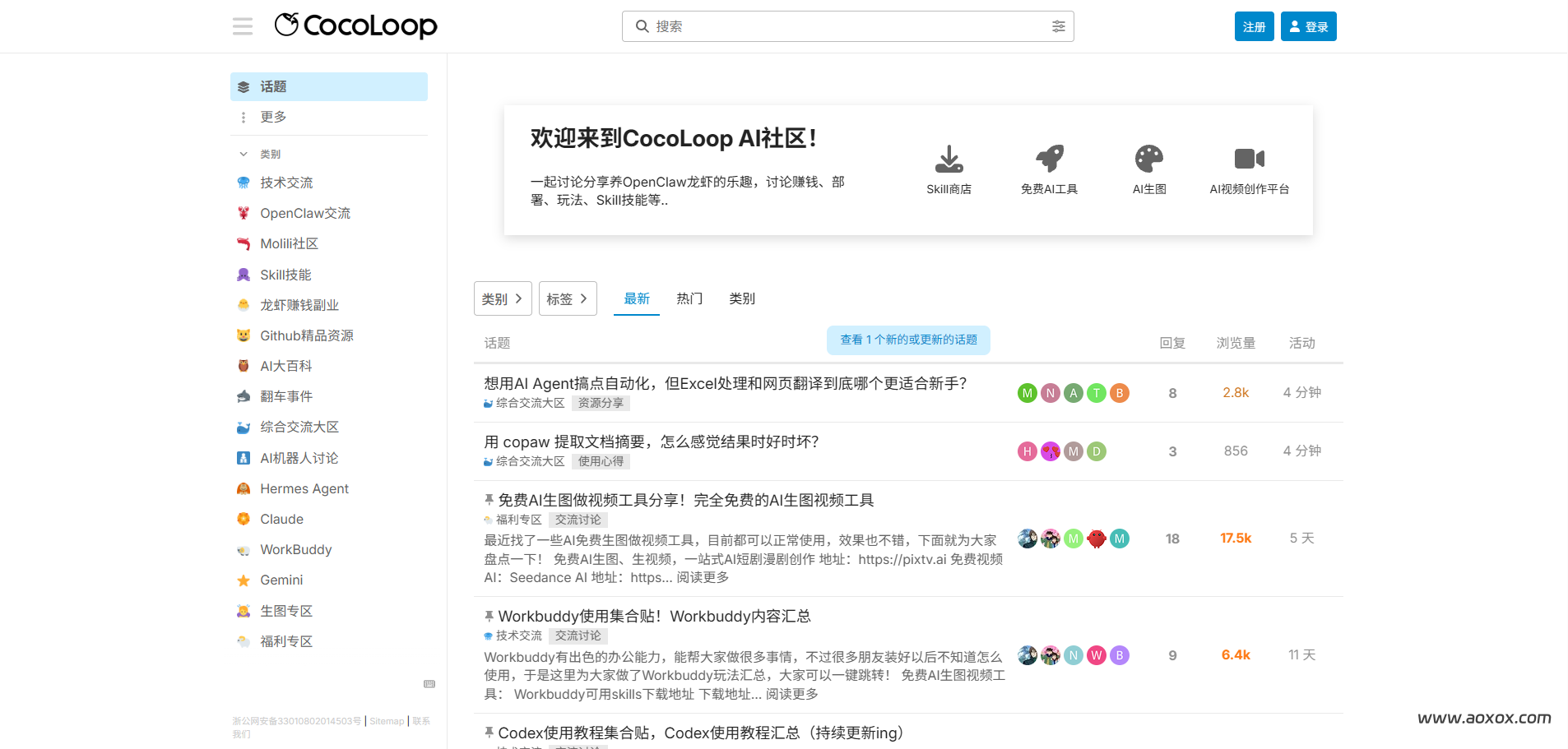Open the 免费AI工具 rocket icon
1568x749 pixels.
click(x=1049, y=159)
